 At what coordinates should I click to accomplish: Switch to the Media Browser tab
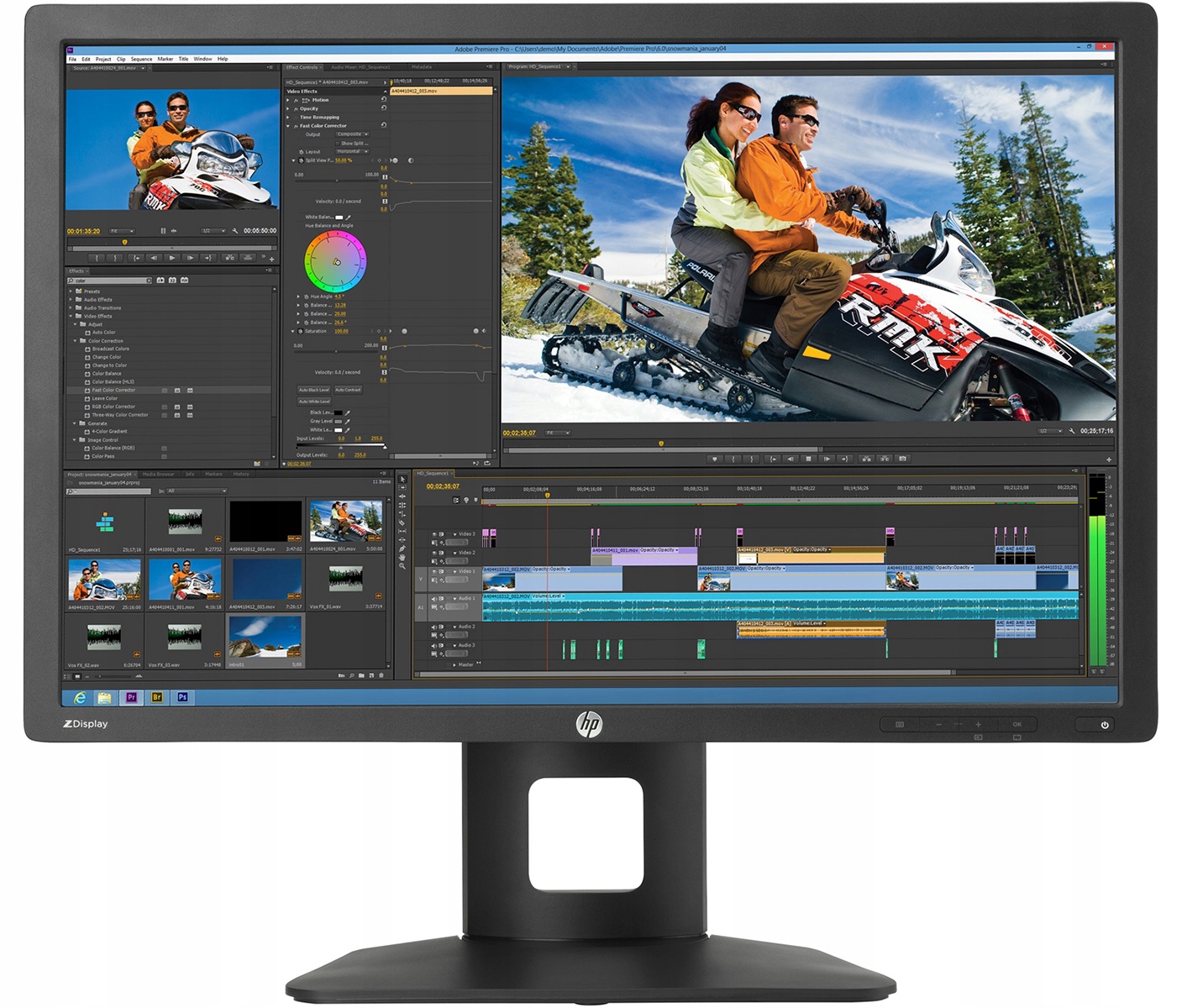point(159,475)
